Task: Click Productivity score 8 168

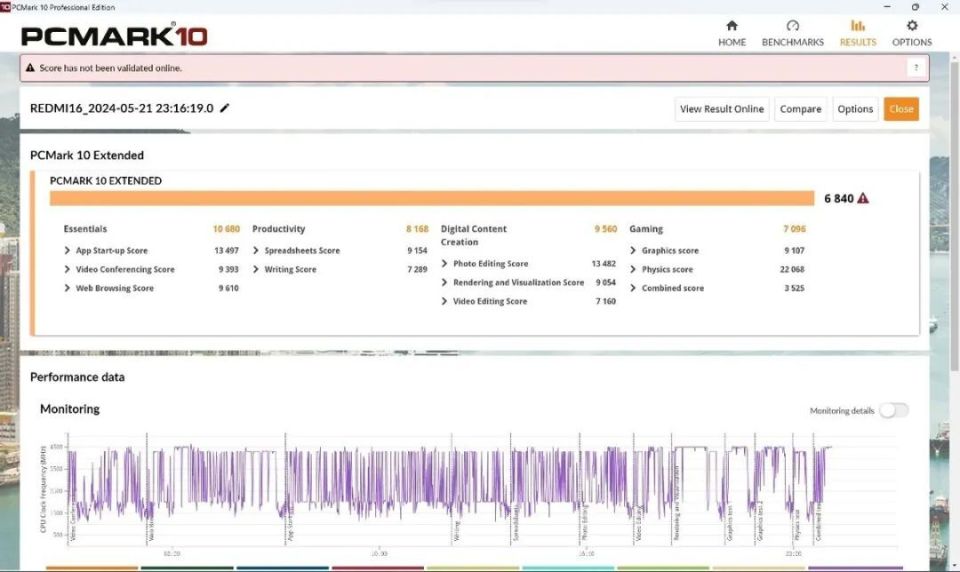Action: 417,229
